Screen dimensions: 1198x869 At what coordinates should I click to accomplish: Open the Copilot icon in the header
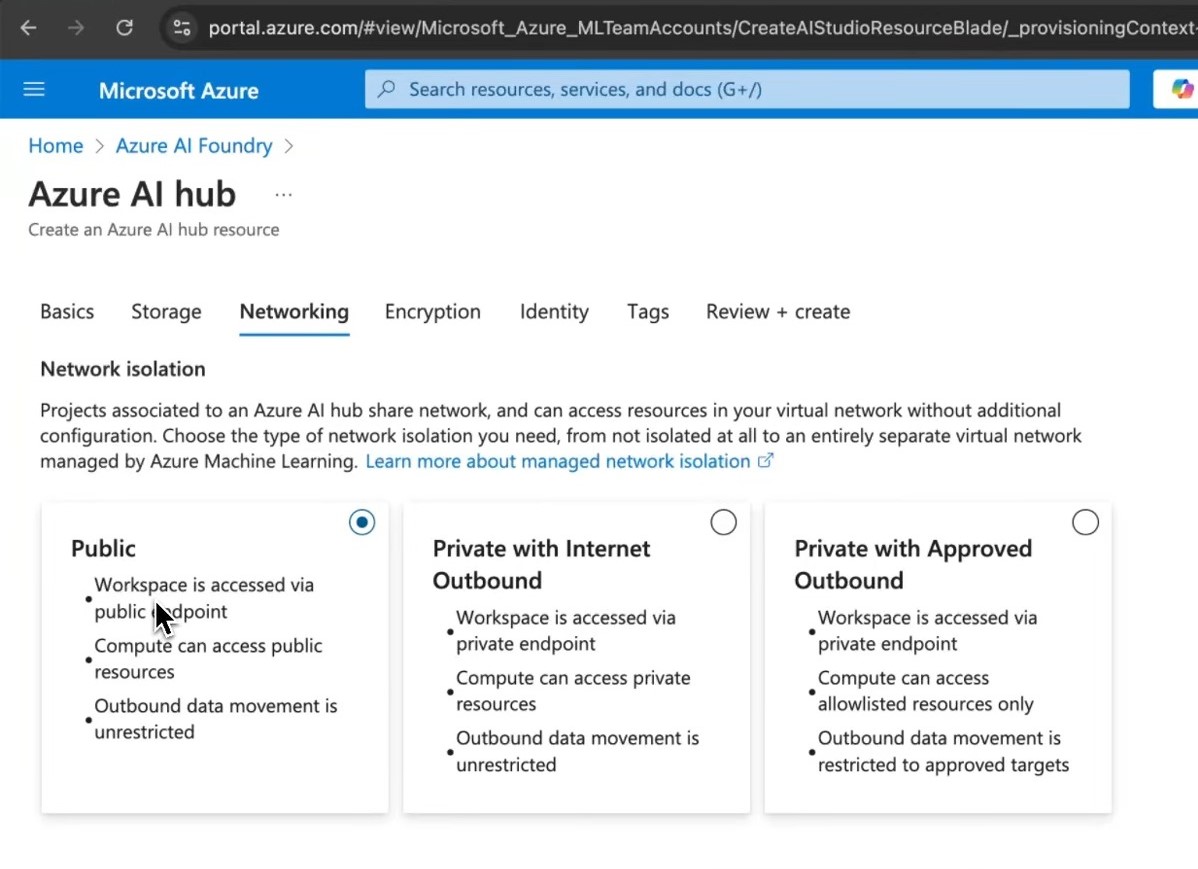1182,90
